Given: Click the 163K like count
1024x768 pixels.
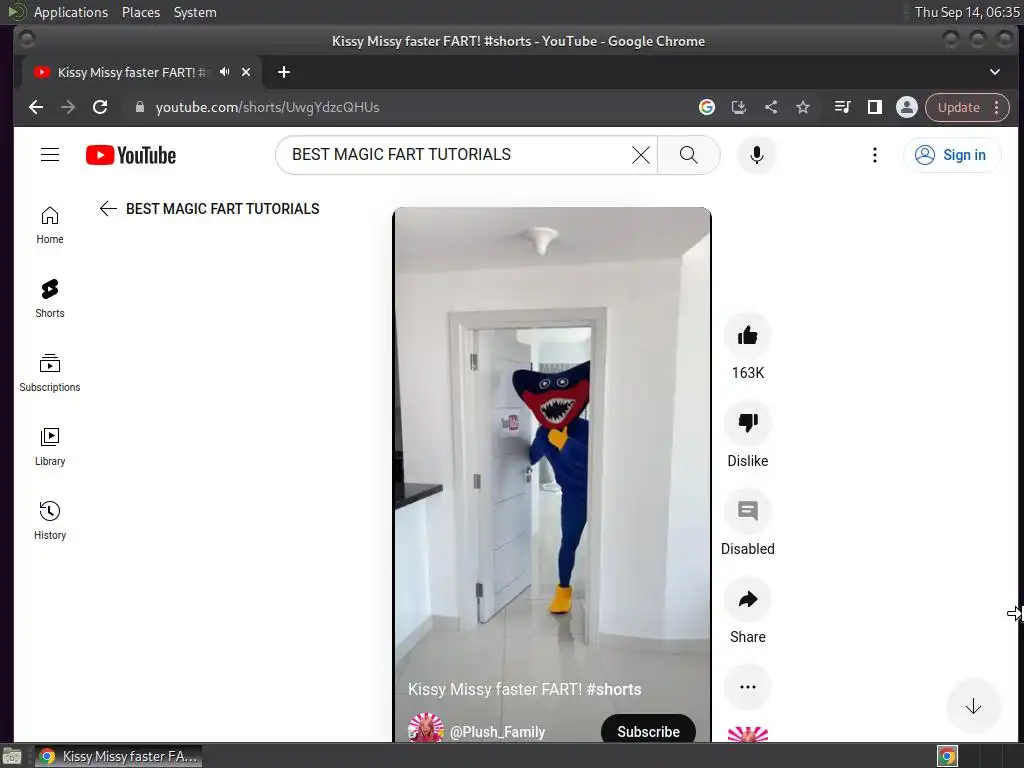Looking at the screenshot, I should pos(748,373).
